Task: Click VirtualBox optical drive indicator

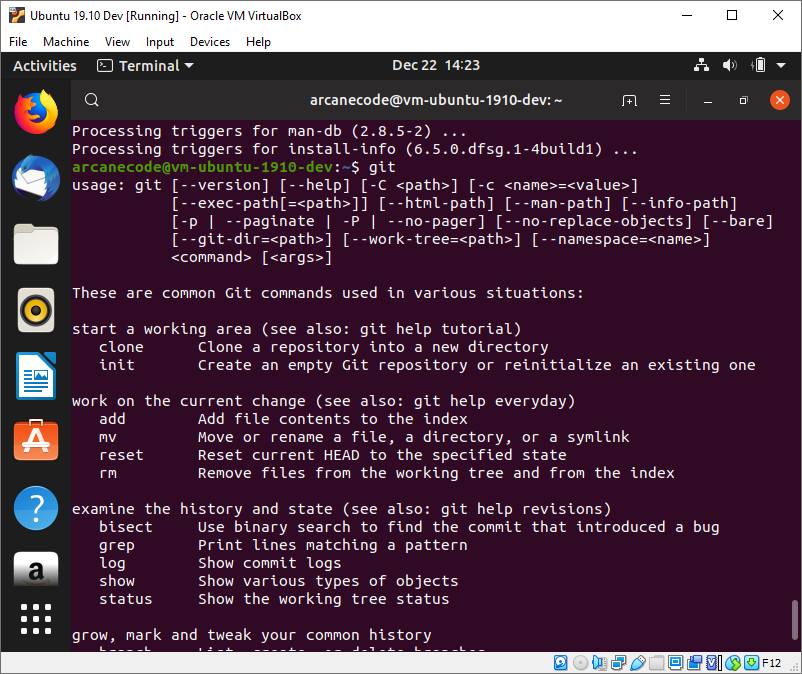Action: [580, 663]
